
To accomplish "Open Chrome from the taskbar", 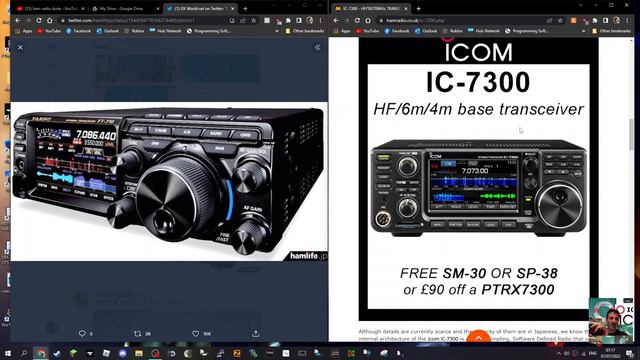I will (x=41, y=353).
